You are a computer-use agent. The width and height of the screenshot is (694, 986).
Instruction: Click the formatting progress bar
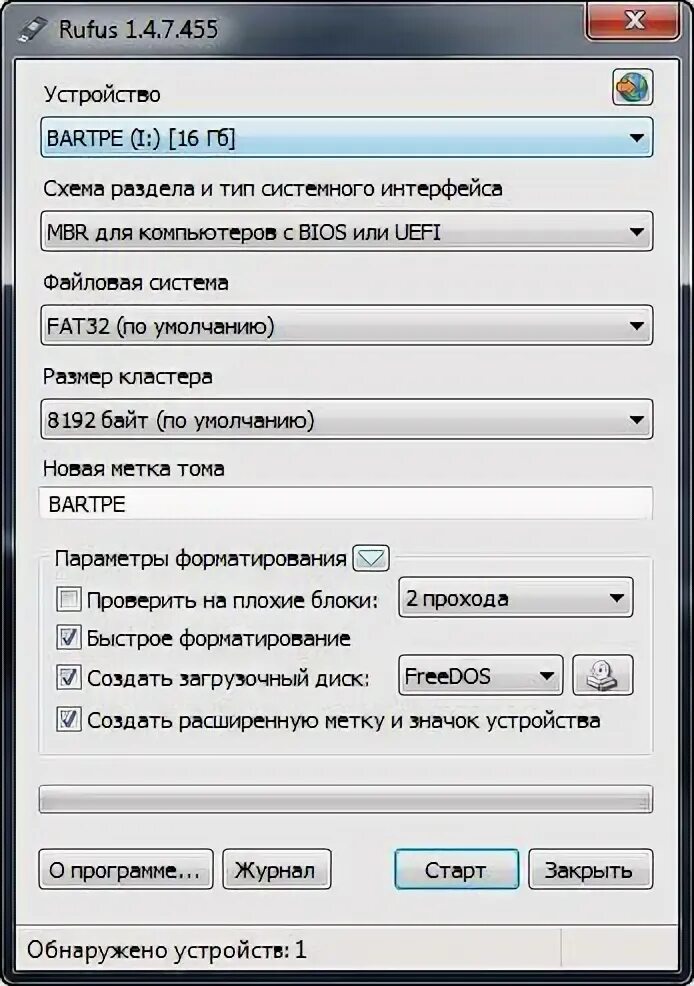click(346, 799)
